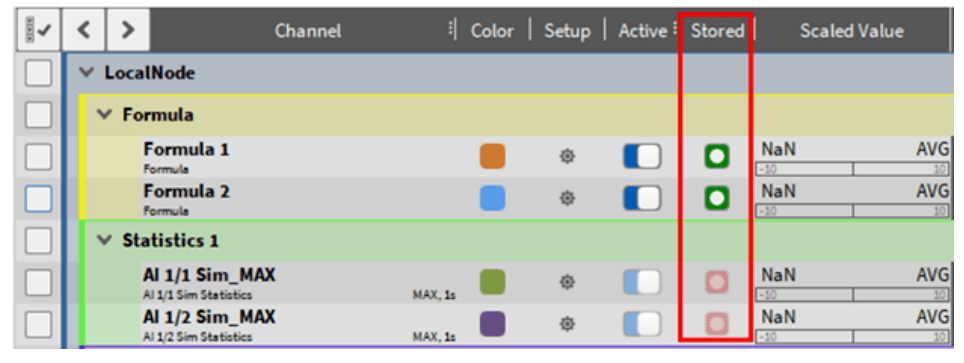Toggle stored indicator for Formula 1
The width and height of the screenshot is (964, 363).
(717, 156)
